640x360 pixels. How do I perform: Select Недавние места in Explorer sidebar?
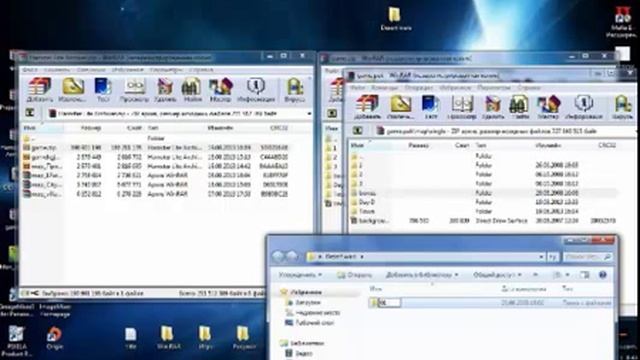[318, 313]
